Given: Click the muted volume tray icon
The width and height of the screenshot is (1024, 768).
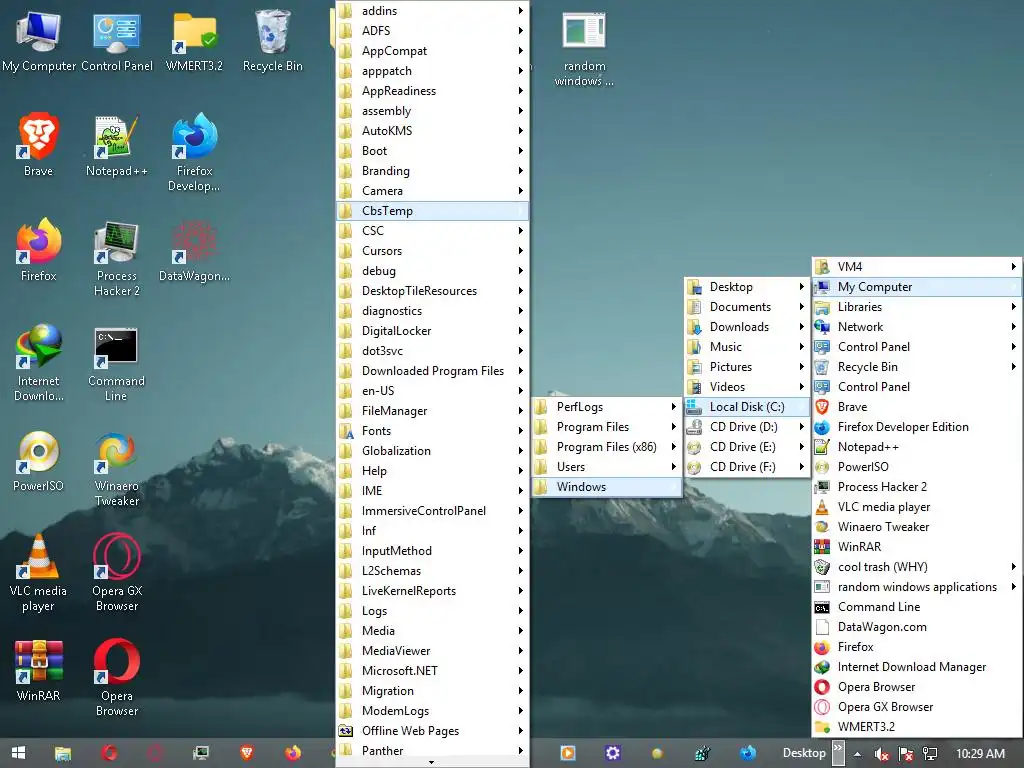Looking at the screenshot, I should point(881,754).
